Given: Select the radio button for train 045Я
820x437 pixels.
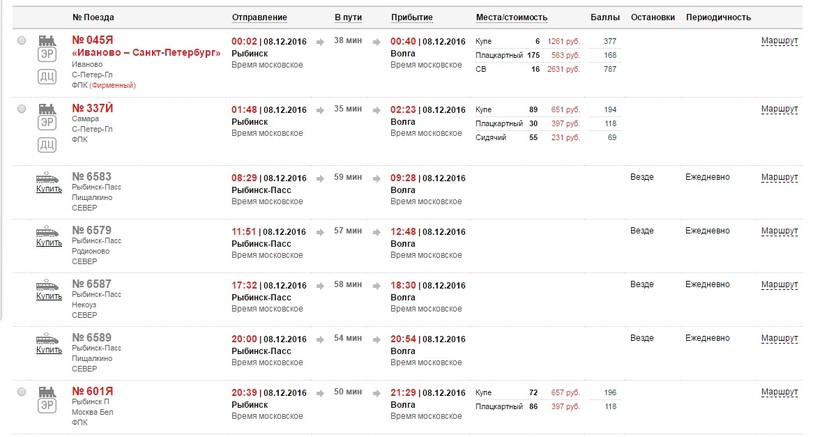Looking at the screenshot, I should [x=22, y=41].
